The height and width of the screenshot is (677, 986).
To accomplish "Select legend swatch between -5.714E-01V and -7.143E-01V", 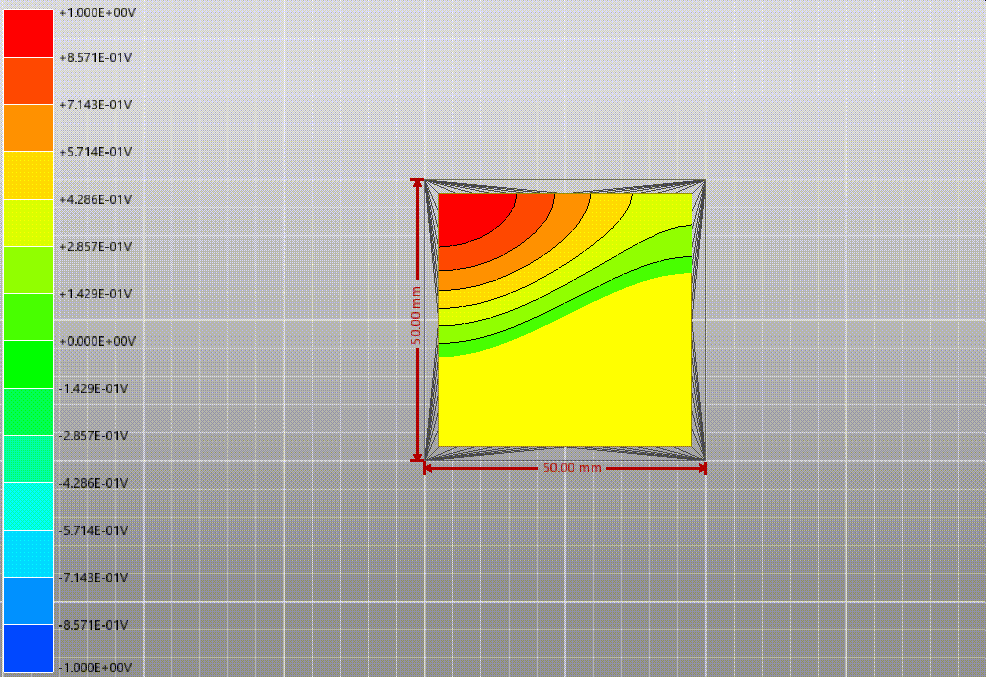I will click(28, 554).
